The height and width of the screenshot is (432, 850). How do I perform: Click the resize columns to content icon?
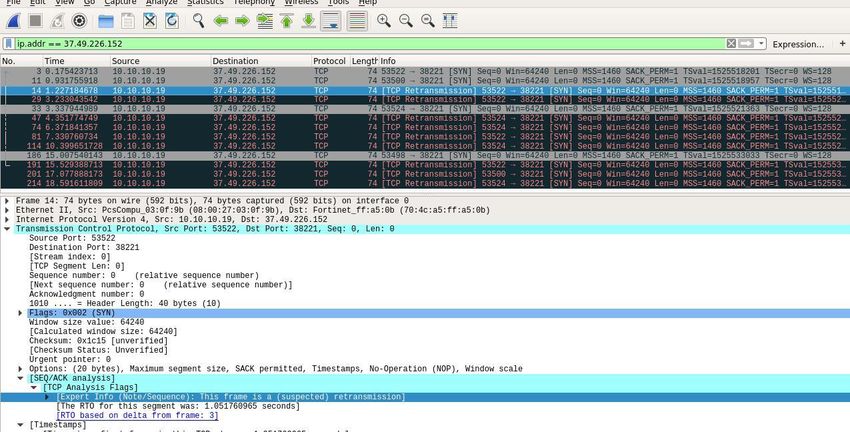[450, 21]
